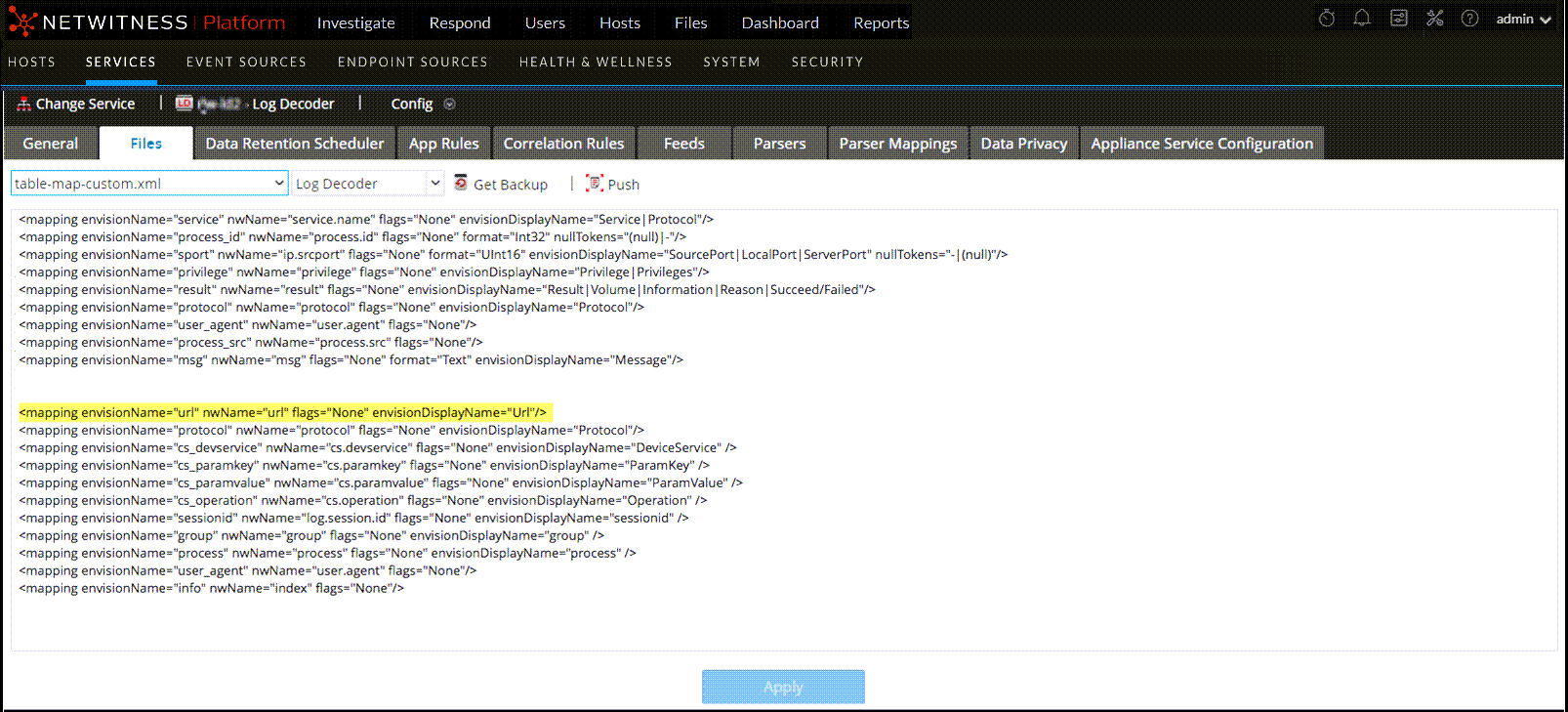
Task: Expand the Config view menu
Action: click(449, 105)
